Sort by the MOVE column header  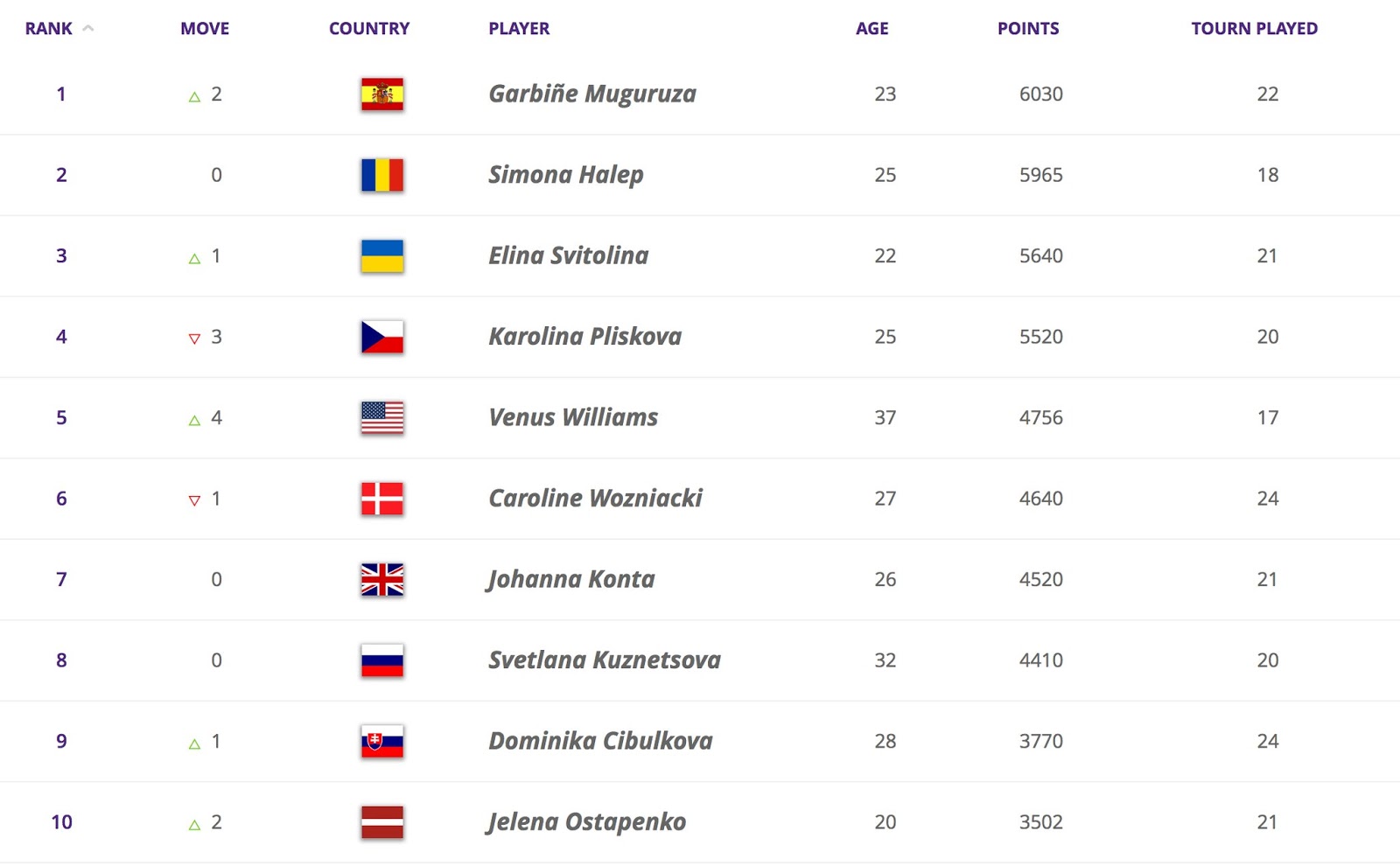(x=205, y=29)
